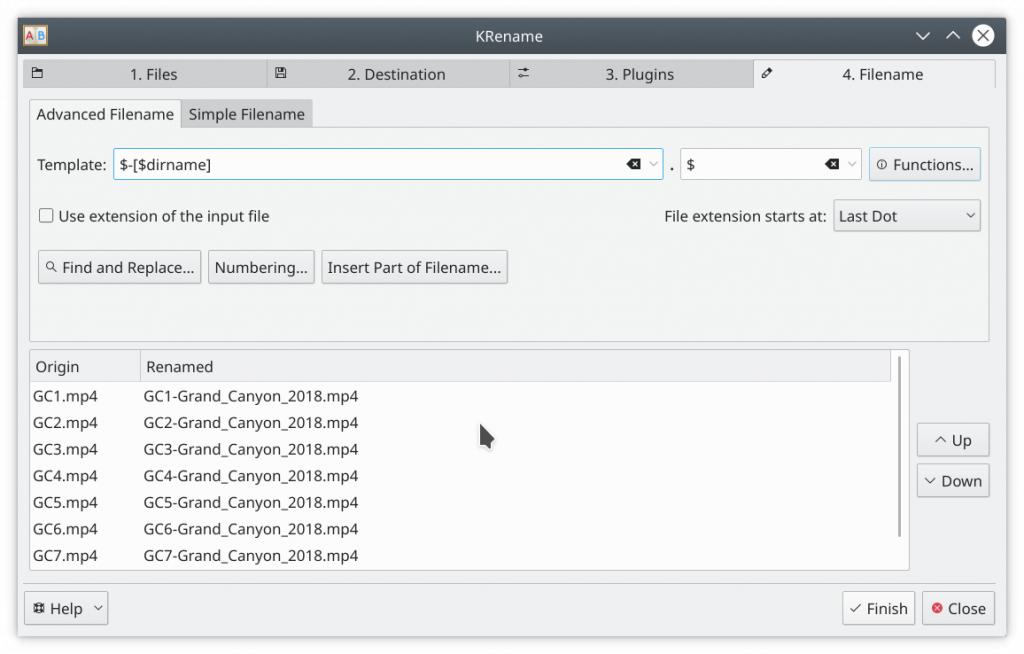The width and height of the screenshot is (1024, 654).
Task: Clear the filename template field text
Action: 633,165
